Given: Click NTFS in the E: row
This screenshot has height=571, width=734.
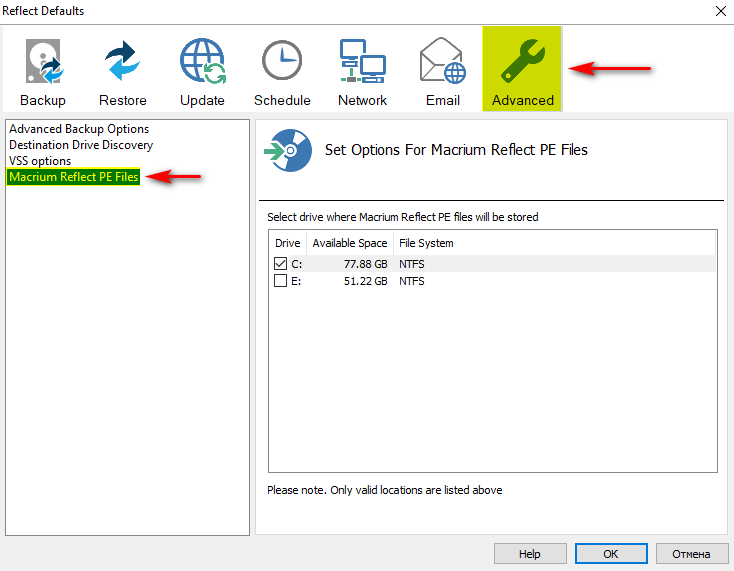Looking at the screenshot, I should coord(411,281).
